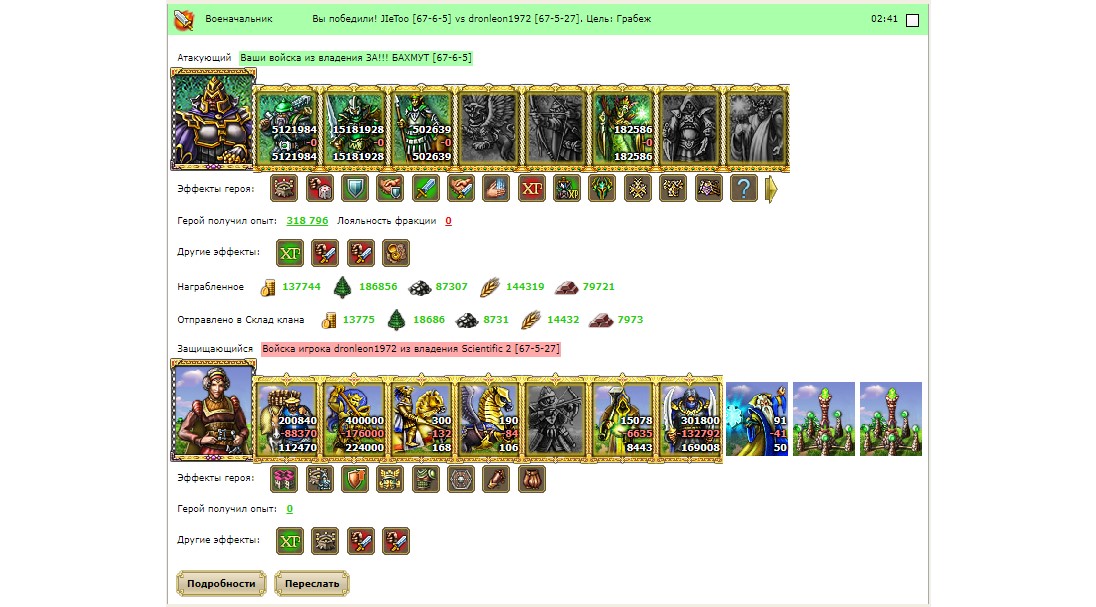The width and height of the screenshot is (1096, 607).
Task: Click the pink tower defender hero effect
Action: tap(284, 479)
